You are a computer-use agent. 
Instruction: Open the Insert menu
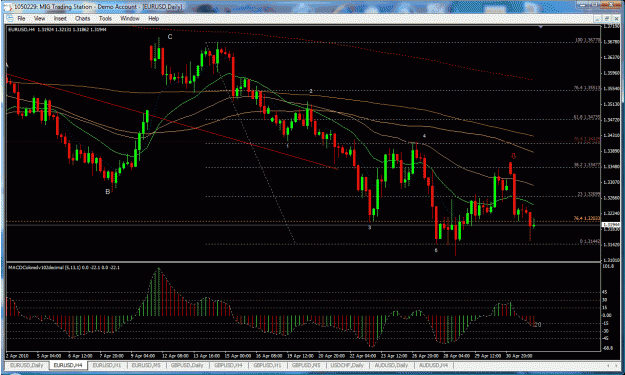60,18
